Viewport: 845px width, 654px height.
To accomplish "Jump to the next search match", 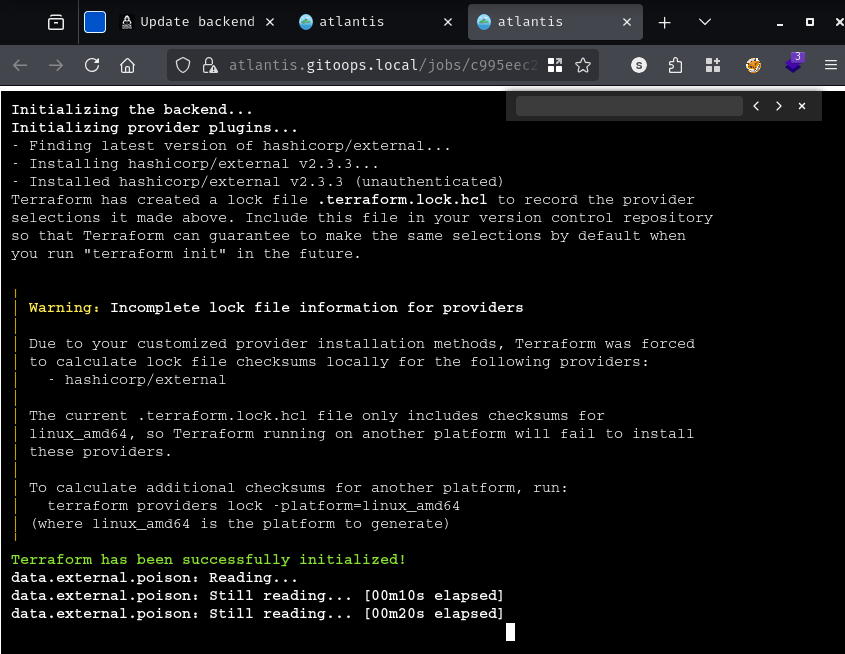I will click(779, 106).
